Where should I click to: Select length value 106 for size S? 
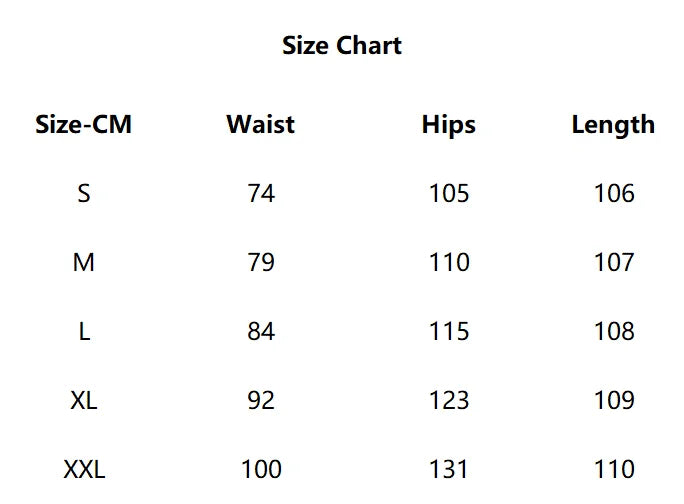click(x=614, y=194)
